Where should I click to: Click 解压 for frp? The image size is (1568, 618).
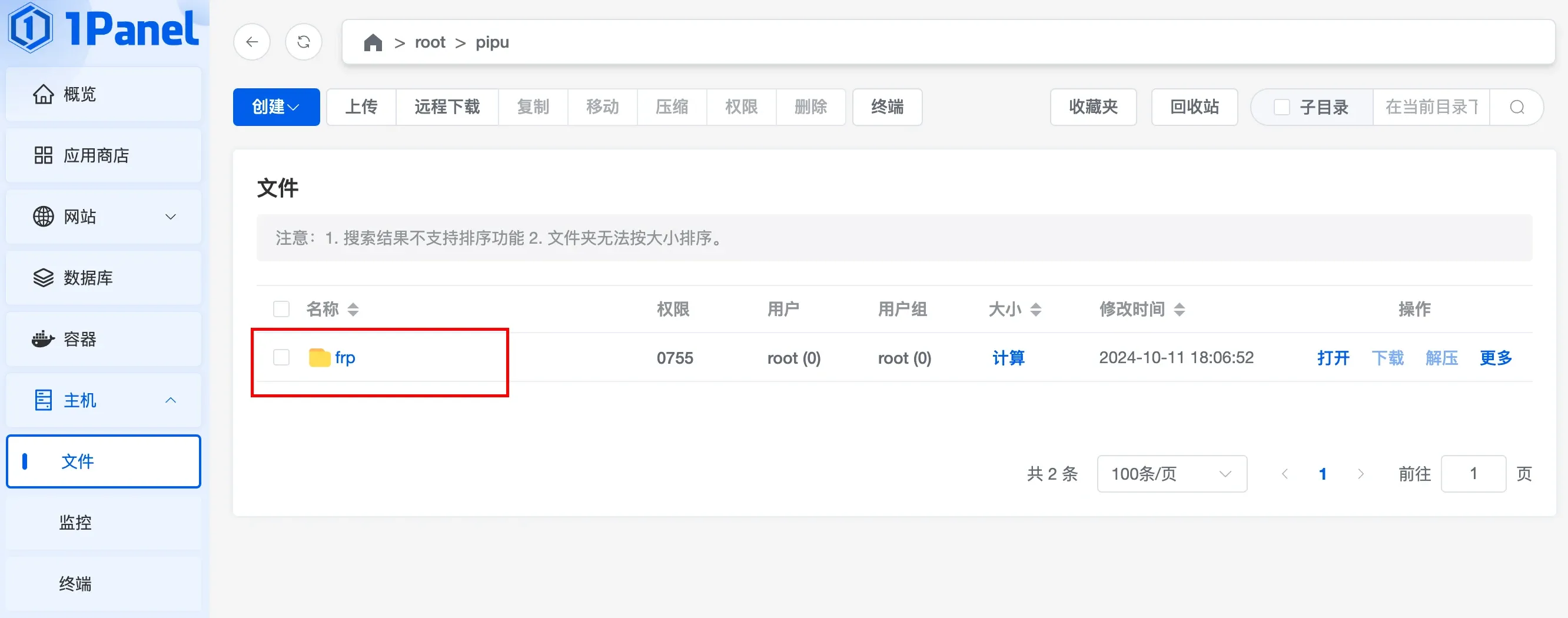coord(1441,357)
